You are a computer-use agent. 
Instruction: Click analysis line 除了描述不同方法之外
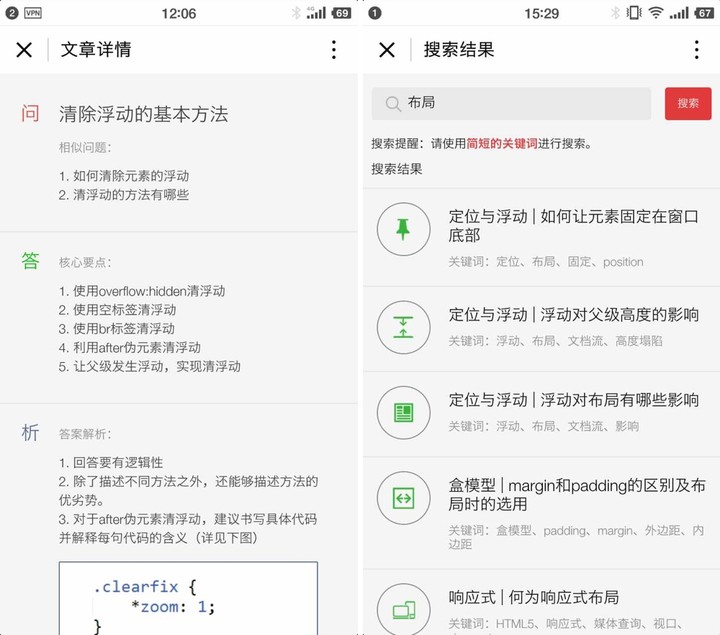click(188, 490)
